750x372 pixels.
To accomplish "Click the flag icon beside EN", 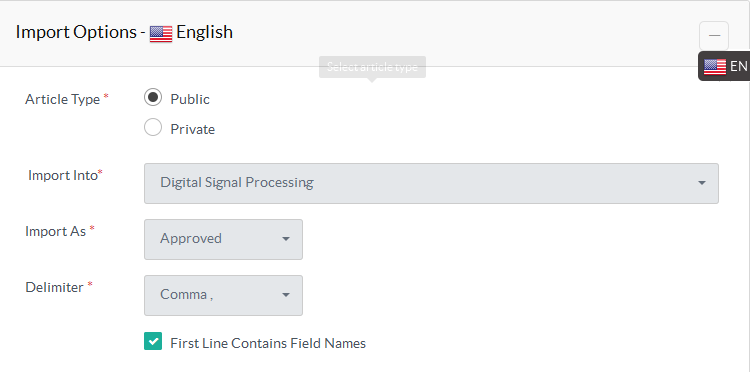I will [715, 66].
